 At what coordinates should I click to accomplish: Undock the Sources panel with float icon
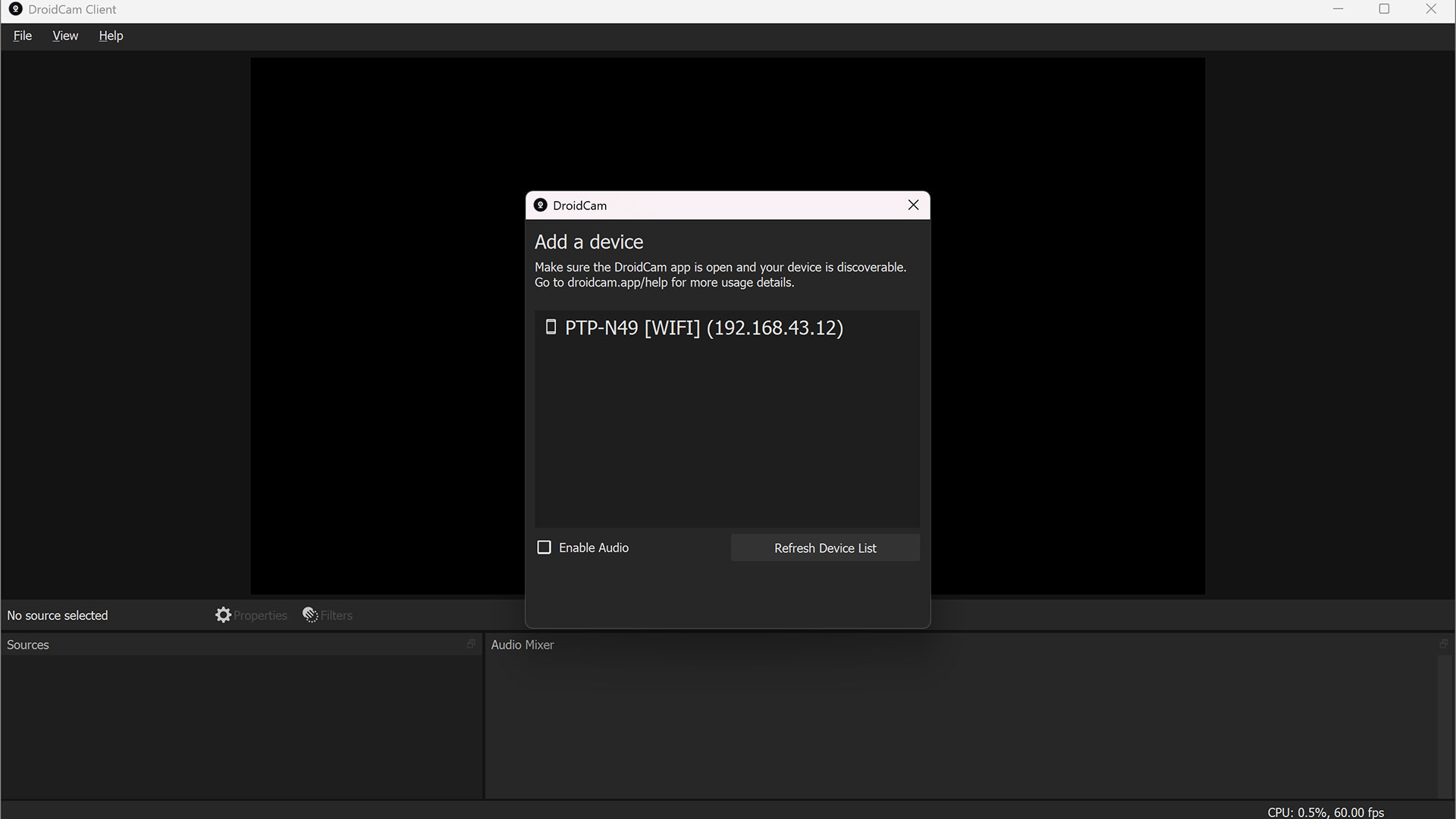click(x=471, y=644)
